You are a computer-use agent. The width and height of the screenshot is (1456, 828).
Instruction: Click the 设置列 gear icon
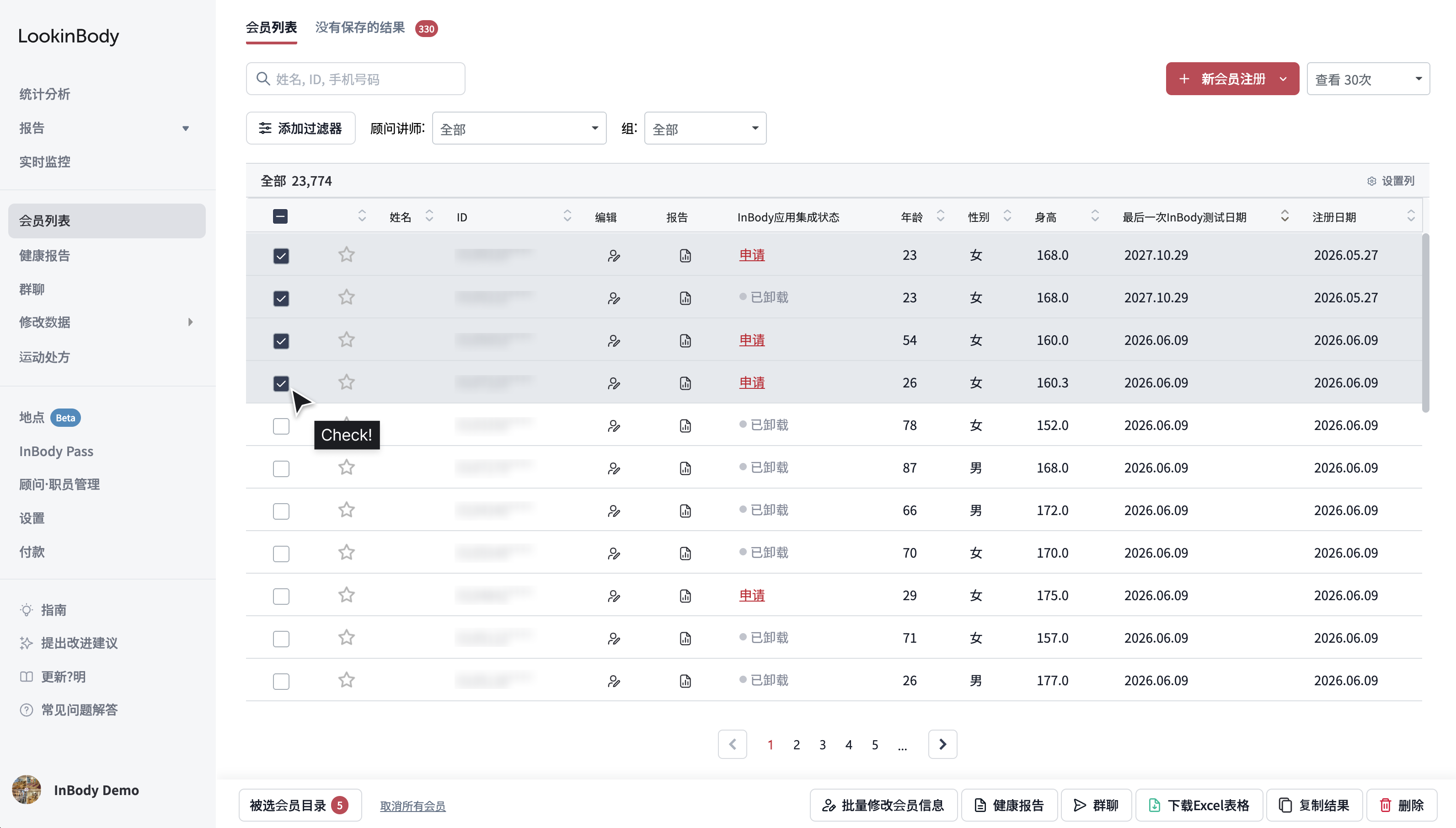[1371, 181]
